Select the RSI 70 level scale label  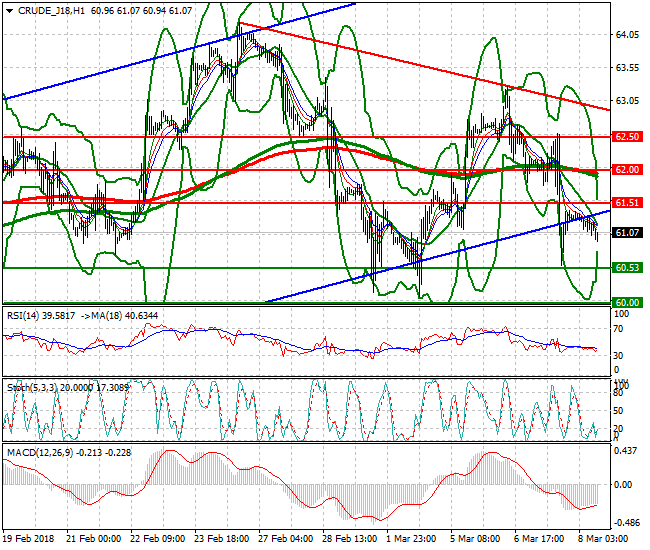[618, 329]
